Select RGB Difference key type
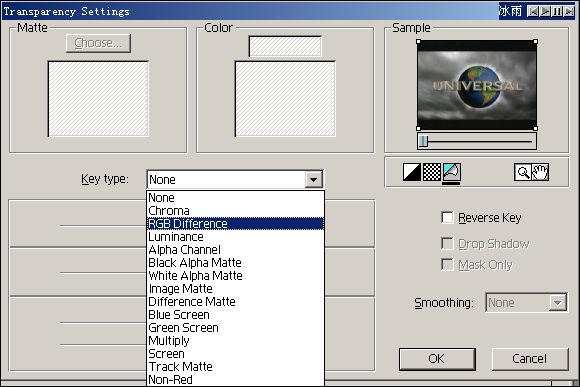580x387 pixels. (x=235, y=224)
